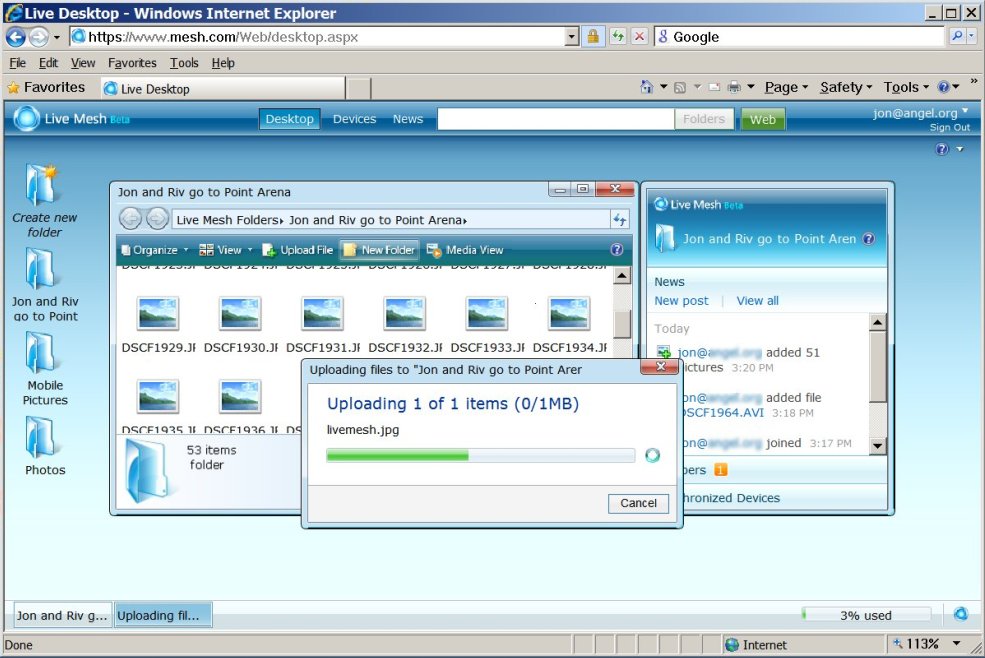Open the View dropdown in folder toolbar
Screen dimensions: 985x658
point(226,249)
